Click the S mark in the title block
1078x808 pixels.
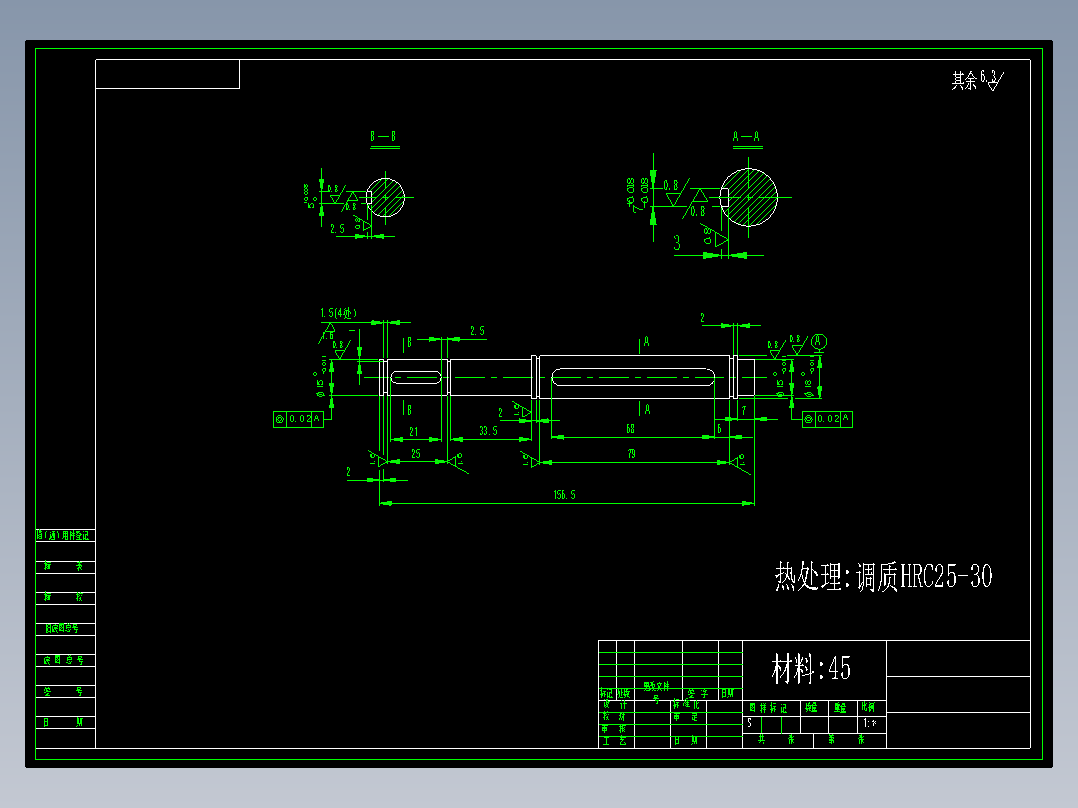coord(749,723)
